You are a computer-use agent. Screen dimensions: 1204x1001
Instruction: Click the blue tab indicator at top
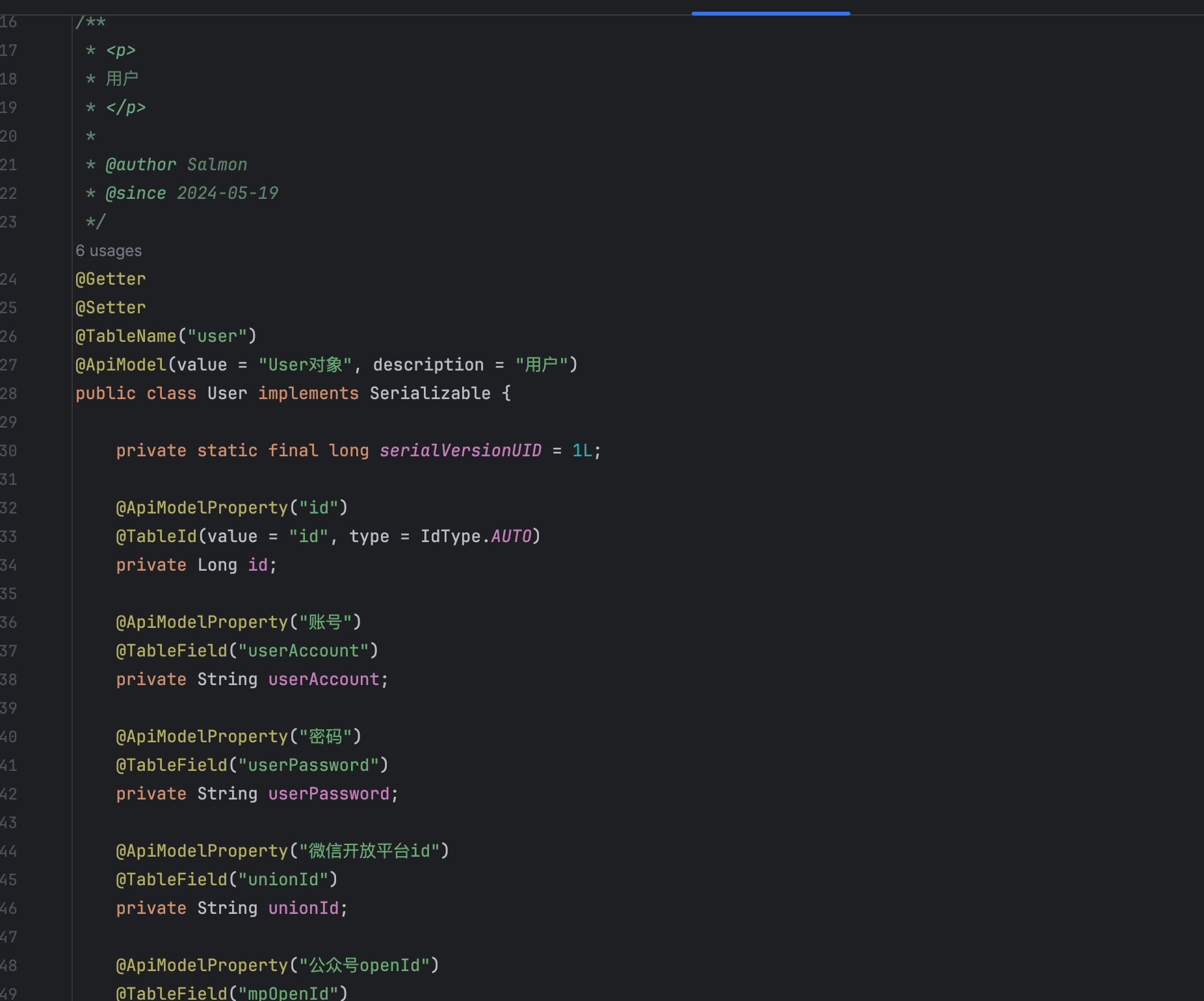(770, 13)
